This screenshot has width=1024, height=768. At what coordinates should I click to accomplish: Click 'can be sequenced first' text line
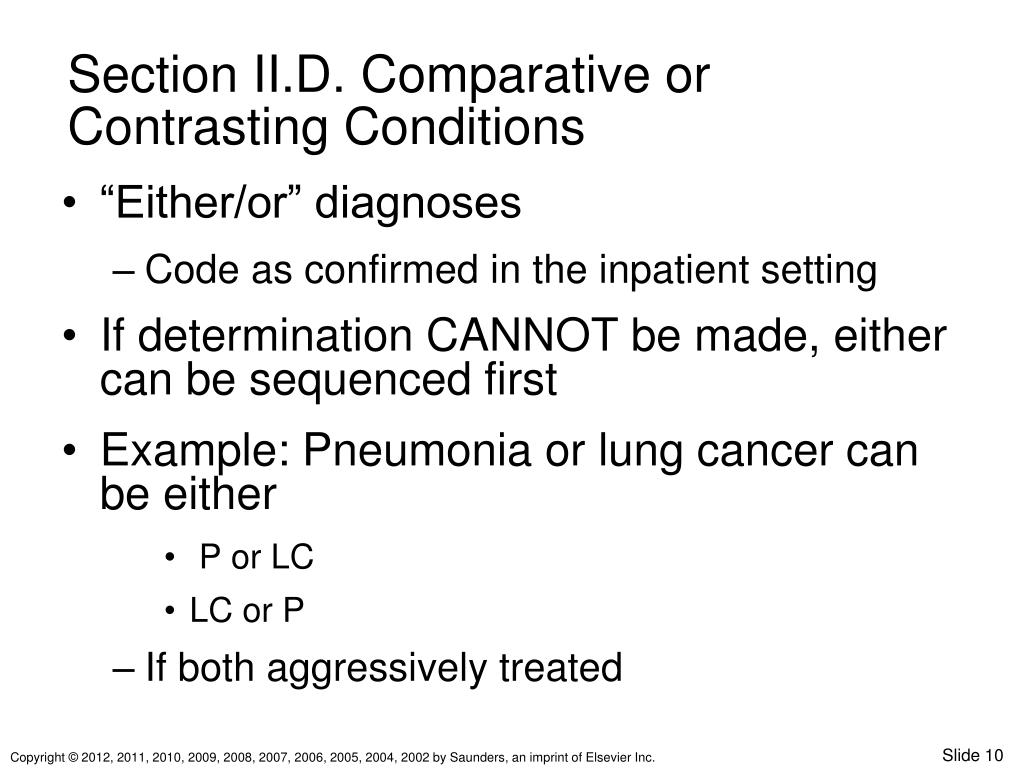[x=328, y=379]
